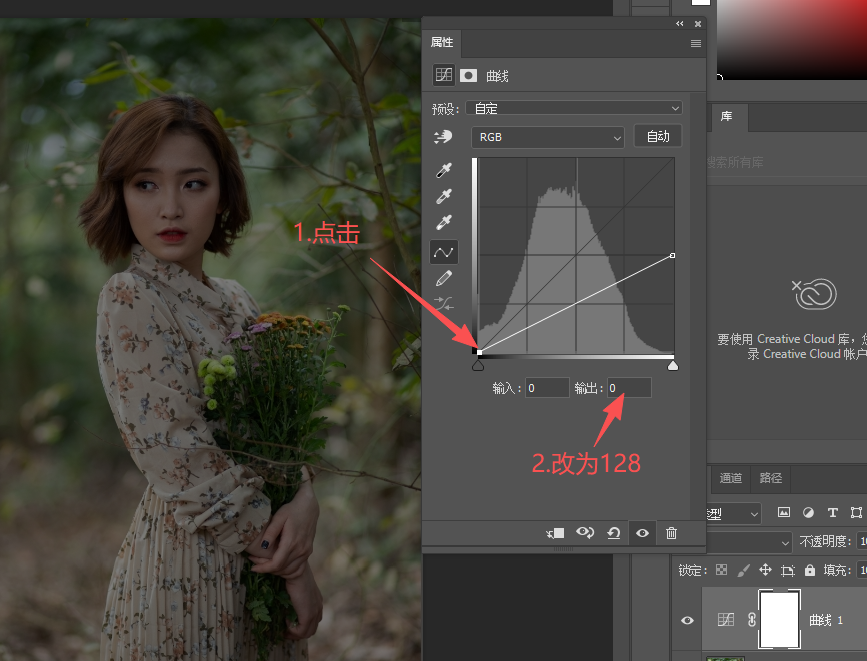Click the black point slider under the curve

[478, 366]
